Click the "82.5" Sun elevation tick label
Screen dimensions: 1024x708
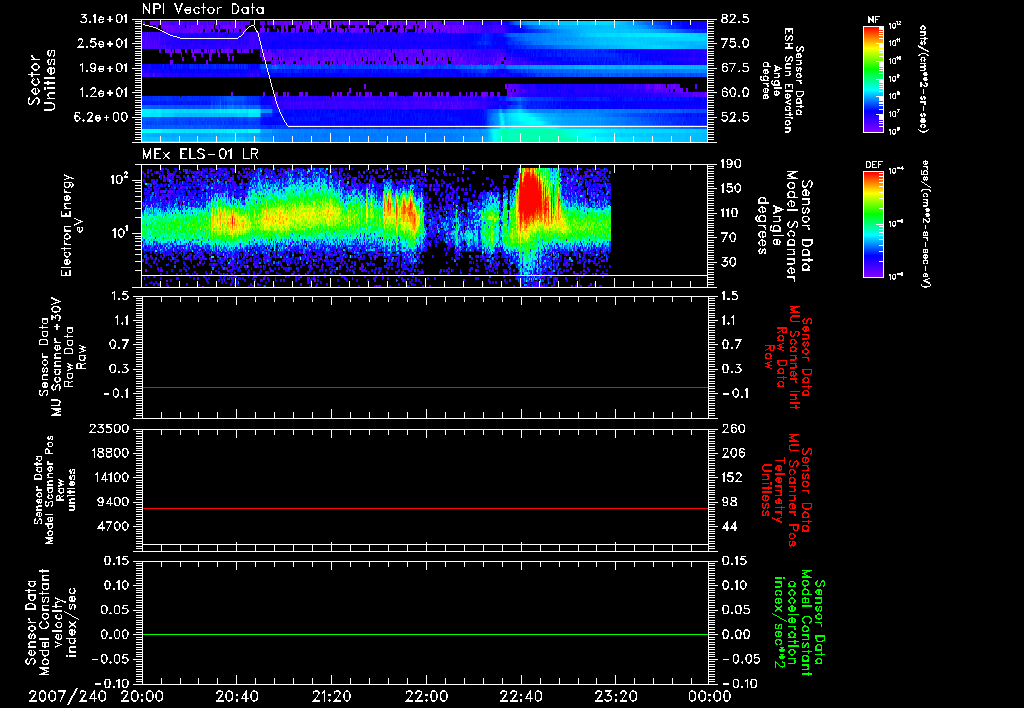[735, 19]
